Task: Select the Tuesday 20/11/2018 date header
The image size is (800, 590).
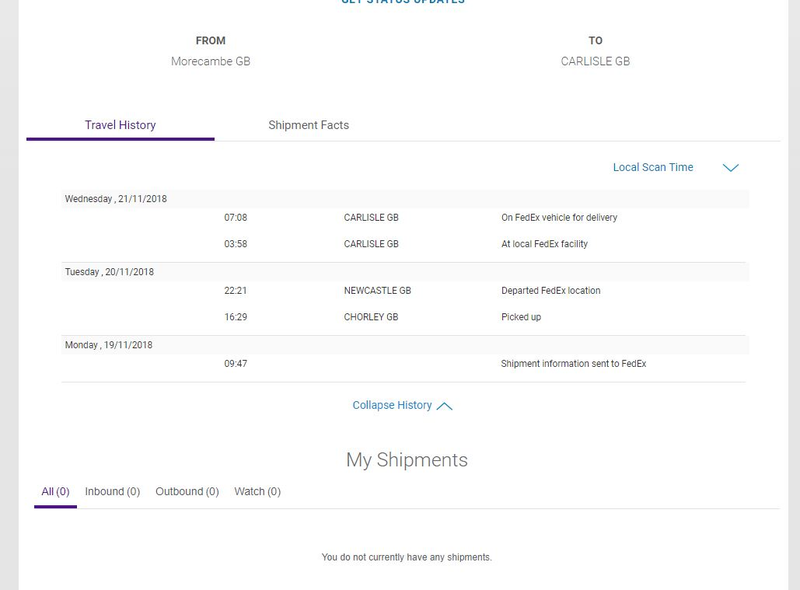Action: (x=405, y=272)
